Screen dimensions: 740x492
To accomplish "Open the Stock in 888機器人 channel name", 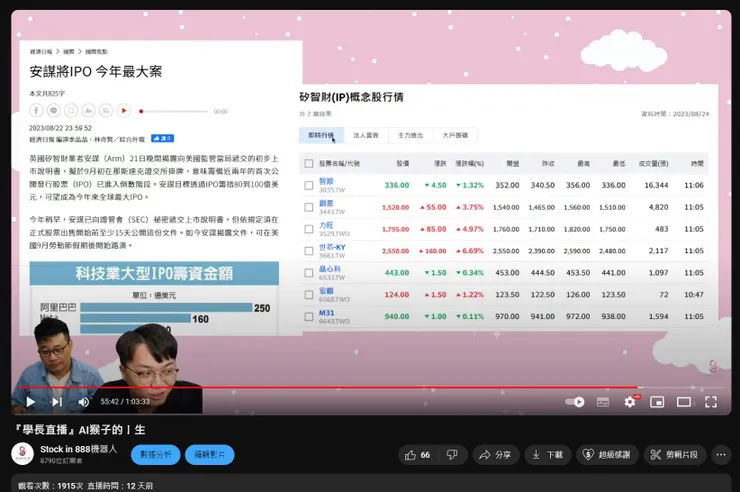I will 78,449.
